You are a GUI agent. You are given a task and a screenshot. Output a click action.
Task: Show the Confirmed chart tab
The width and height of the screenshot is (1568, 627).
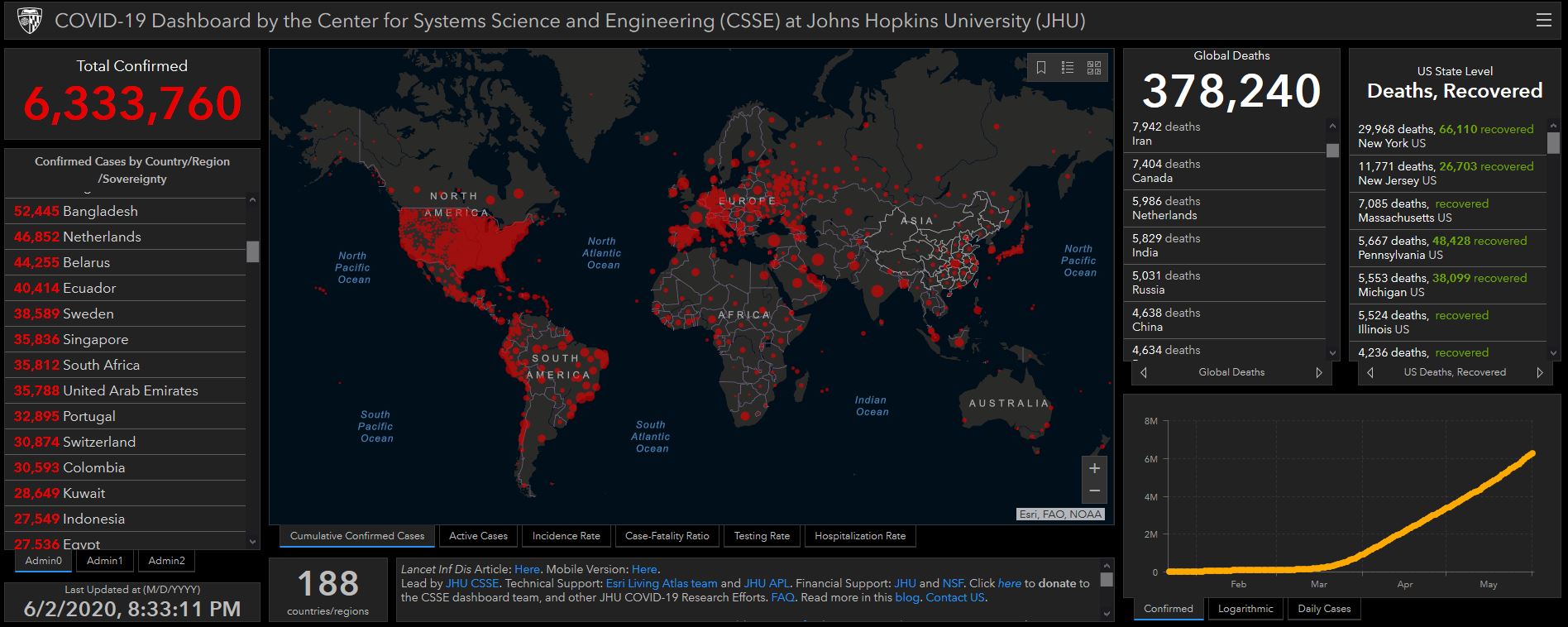(1168, 609)
